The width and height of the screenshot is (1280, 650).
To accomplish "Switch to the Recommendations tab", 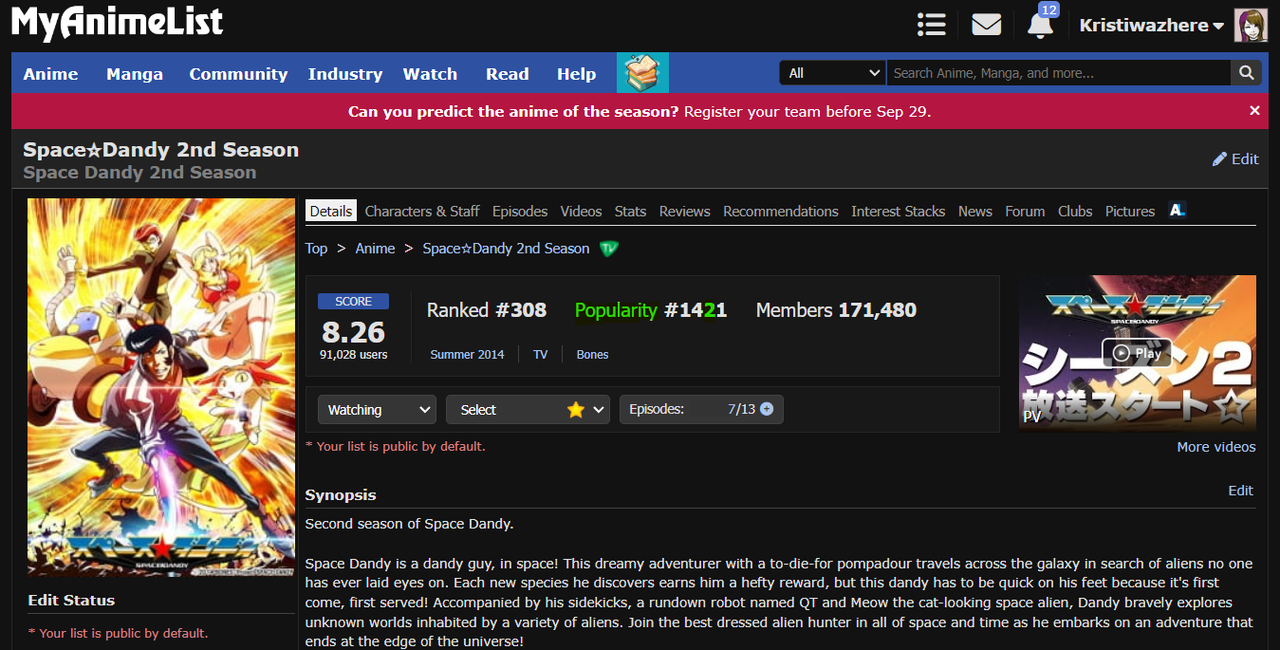I will click(x=781, y=211).
